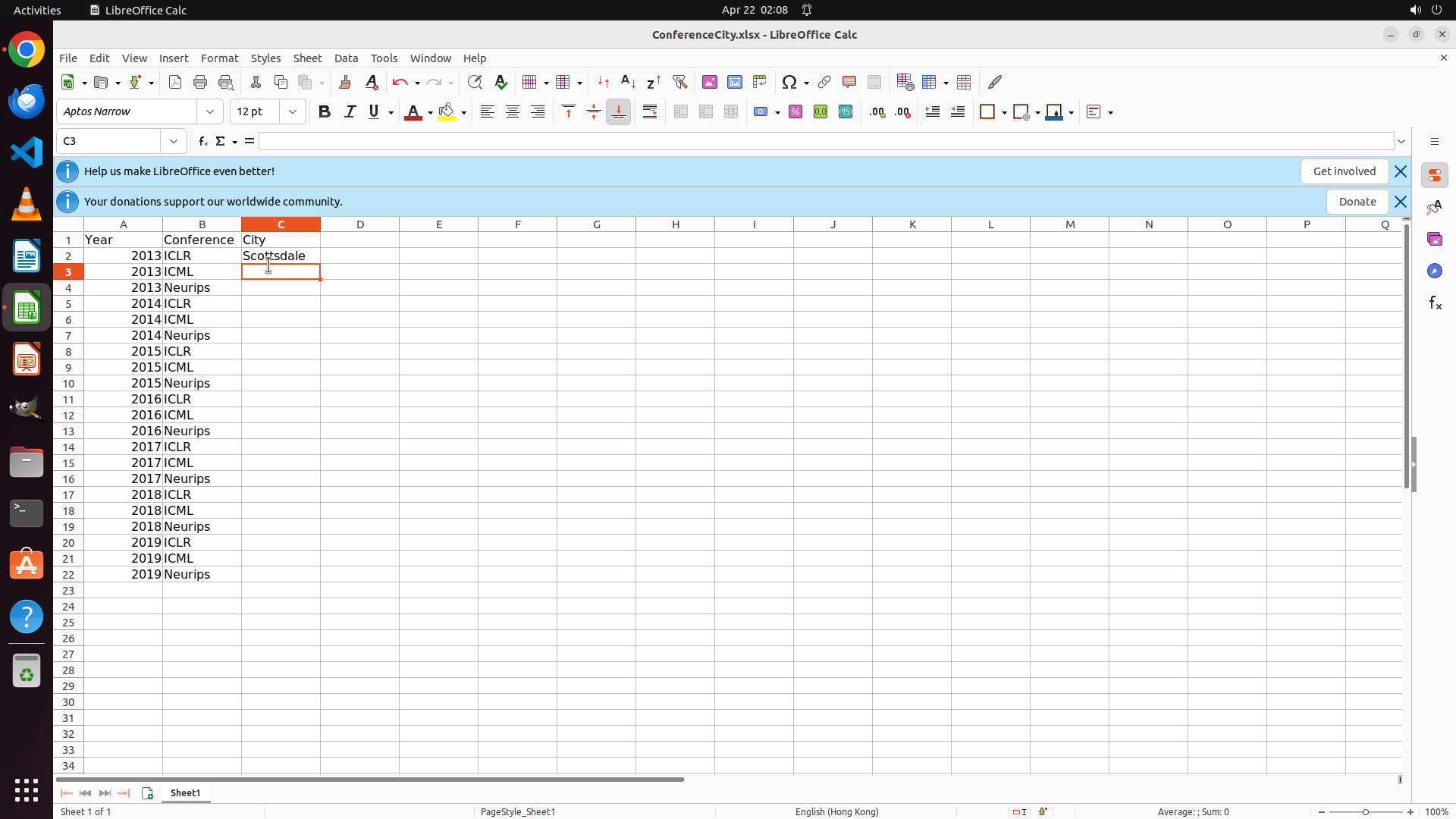Expand the font size dropdown

(293, 111)
